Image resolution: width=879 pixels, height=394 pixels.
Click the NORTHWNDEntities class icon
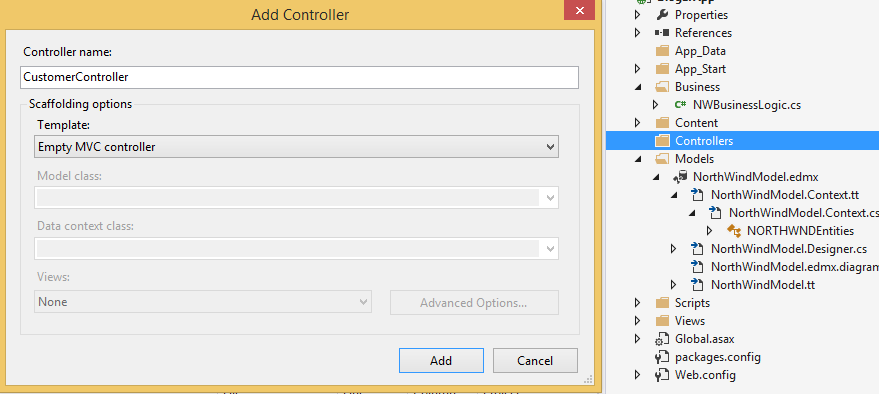tap(734, 231)
